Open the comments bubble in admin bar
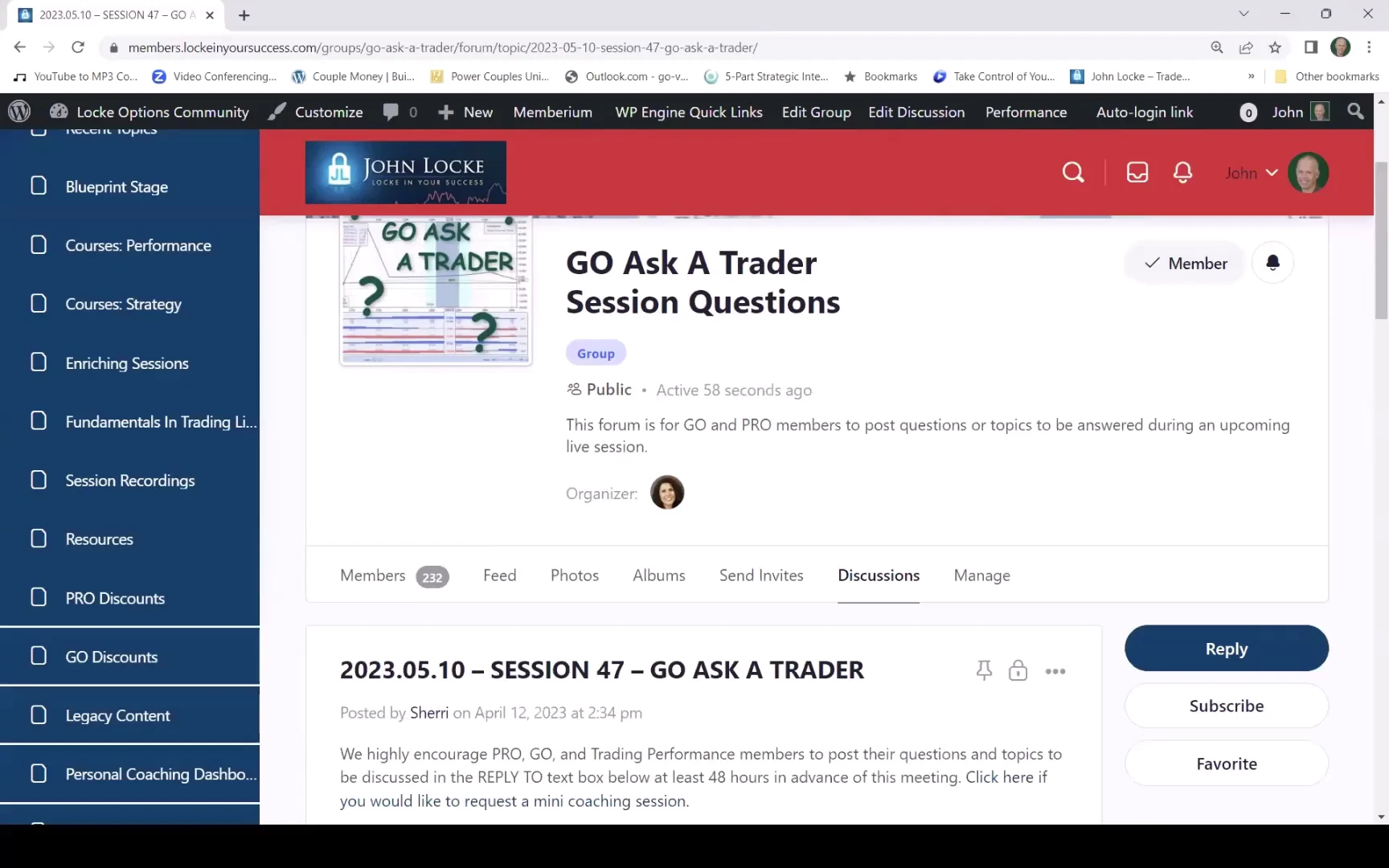This screenshot has width=1389, height=868. 399,112
